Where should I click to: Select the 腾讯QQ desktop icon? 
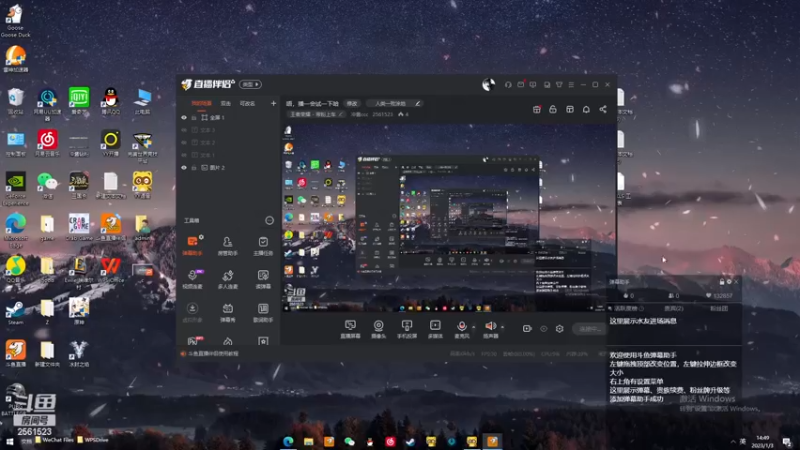pos(111,101)
